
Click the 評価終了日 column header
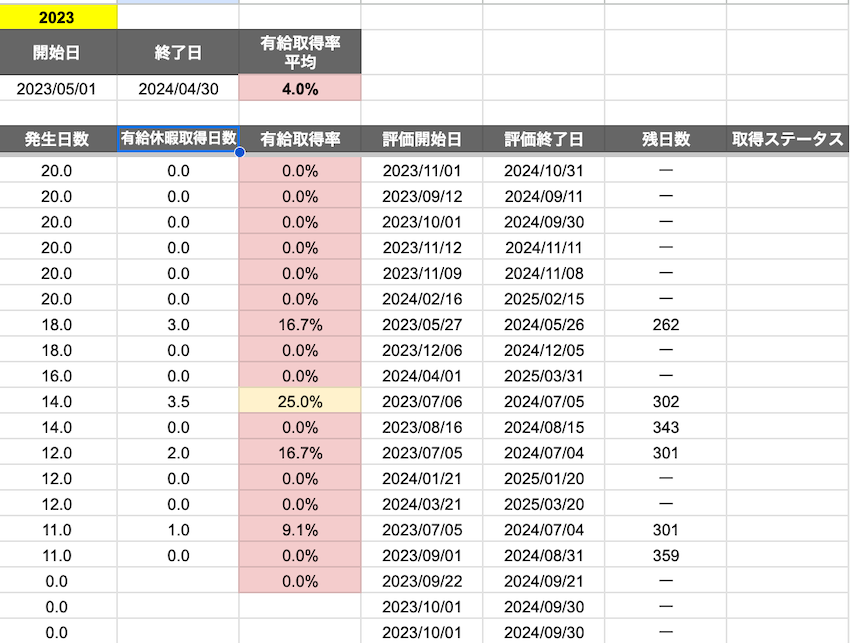tap(544, 140)
